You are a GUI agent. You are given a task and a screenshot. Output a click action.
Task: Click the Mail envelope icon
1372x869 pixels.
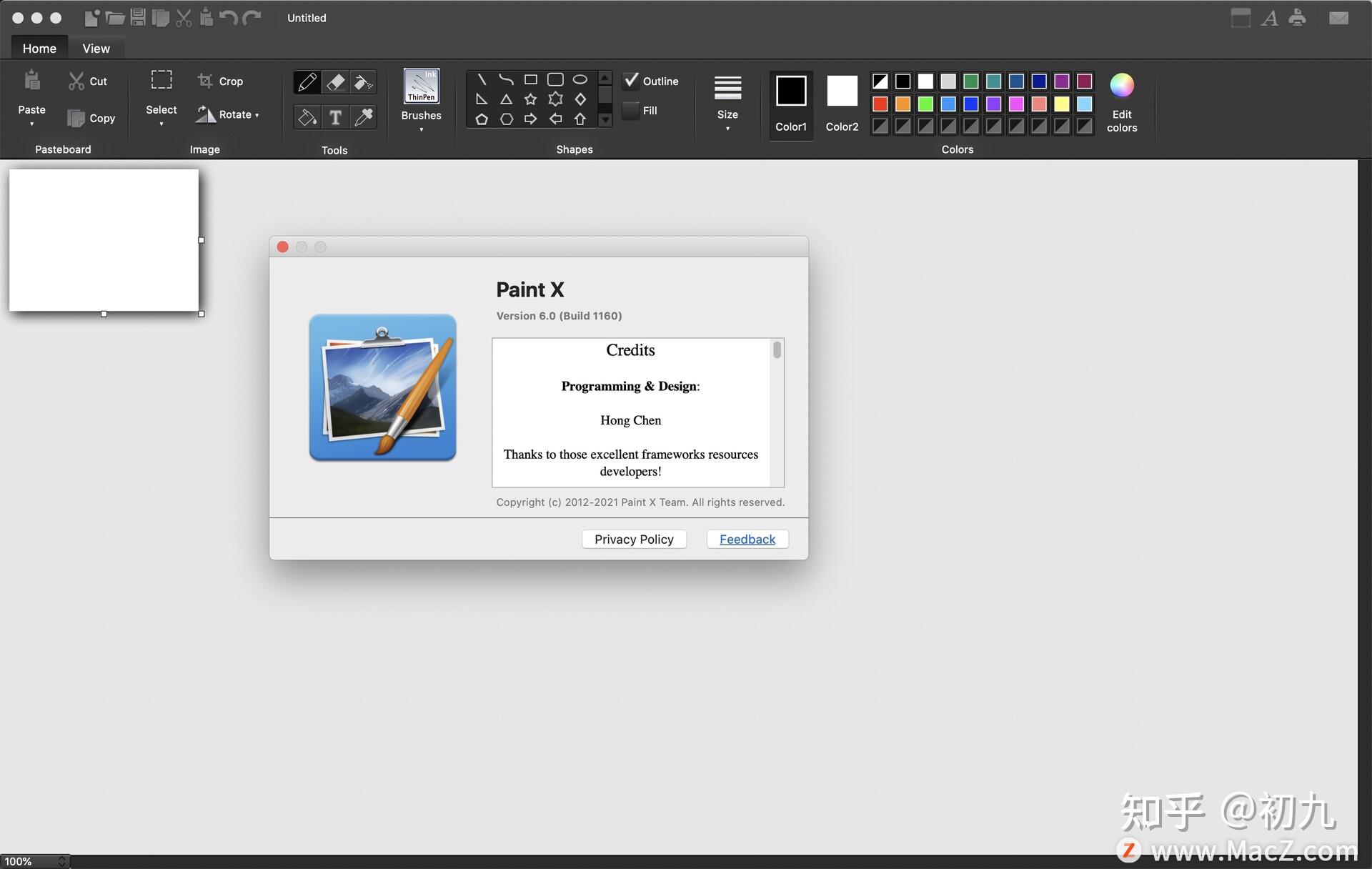pyautogui.click(x=1338, y=18)
